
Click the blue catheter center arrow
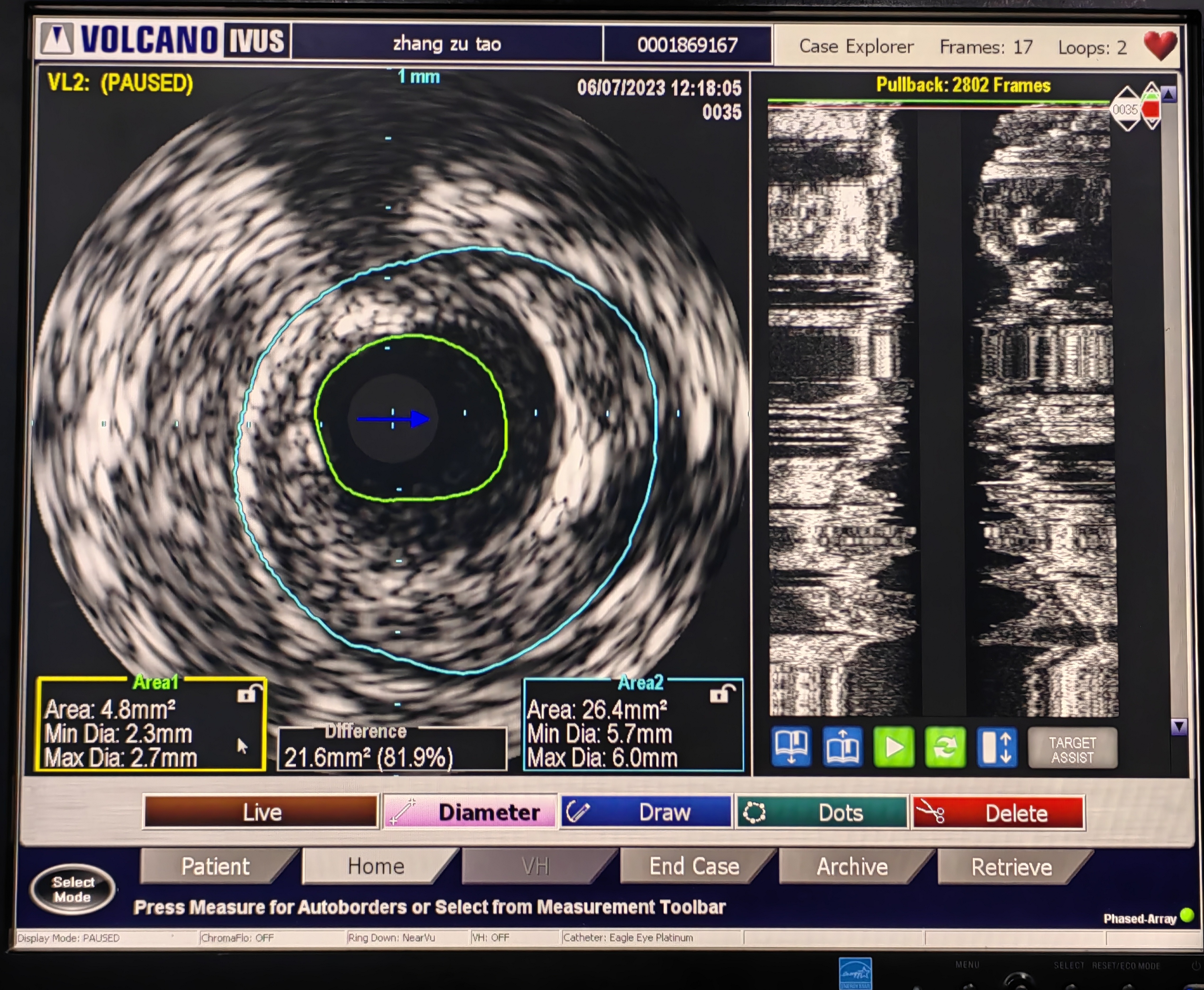394,419
